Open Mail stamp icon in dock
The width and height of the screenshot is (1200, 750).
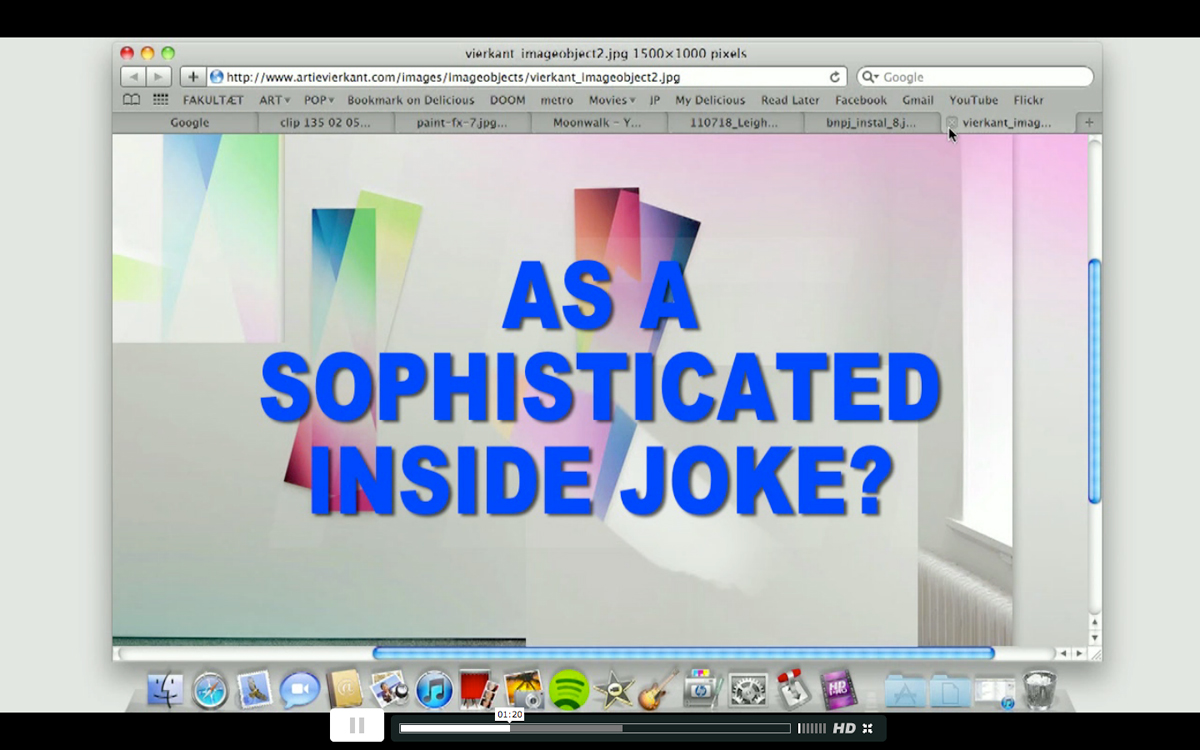point(254,690)
